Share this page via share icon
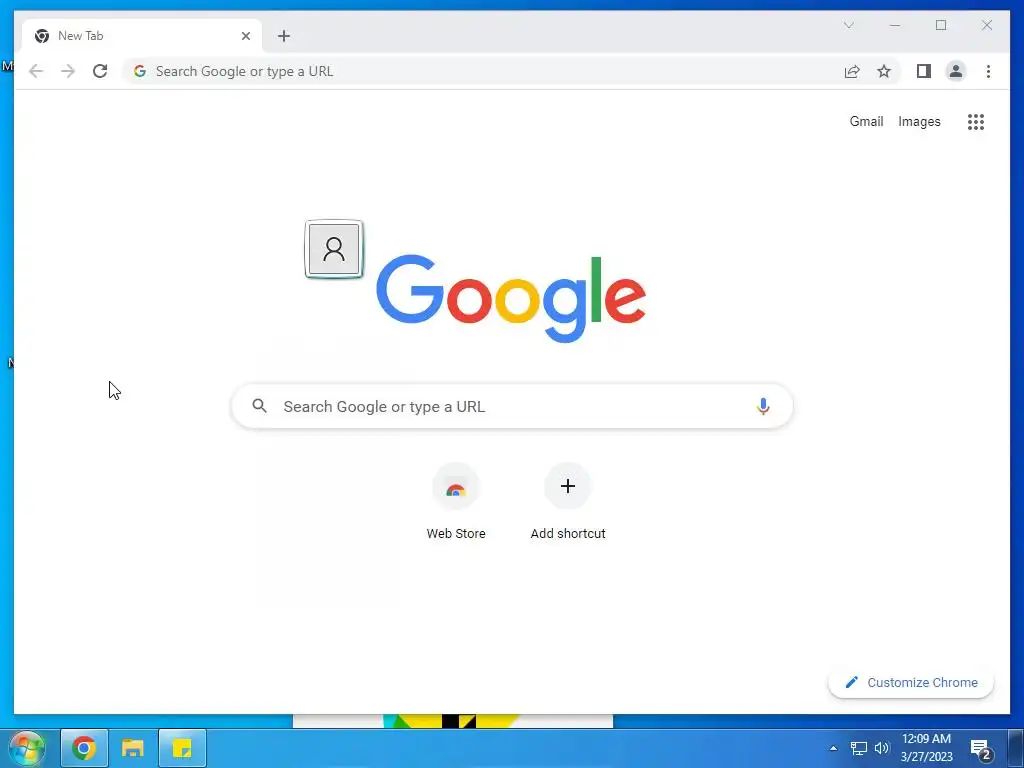 (x=852, y=71)
